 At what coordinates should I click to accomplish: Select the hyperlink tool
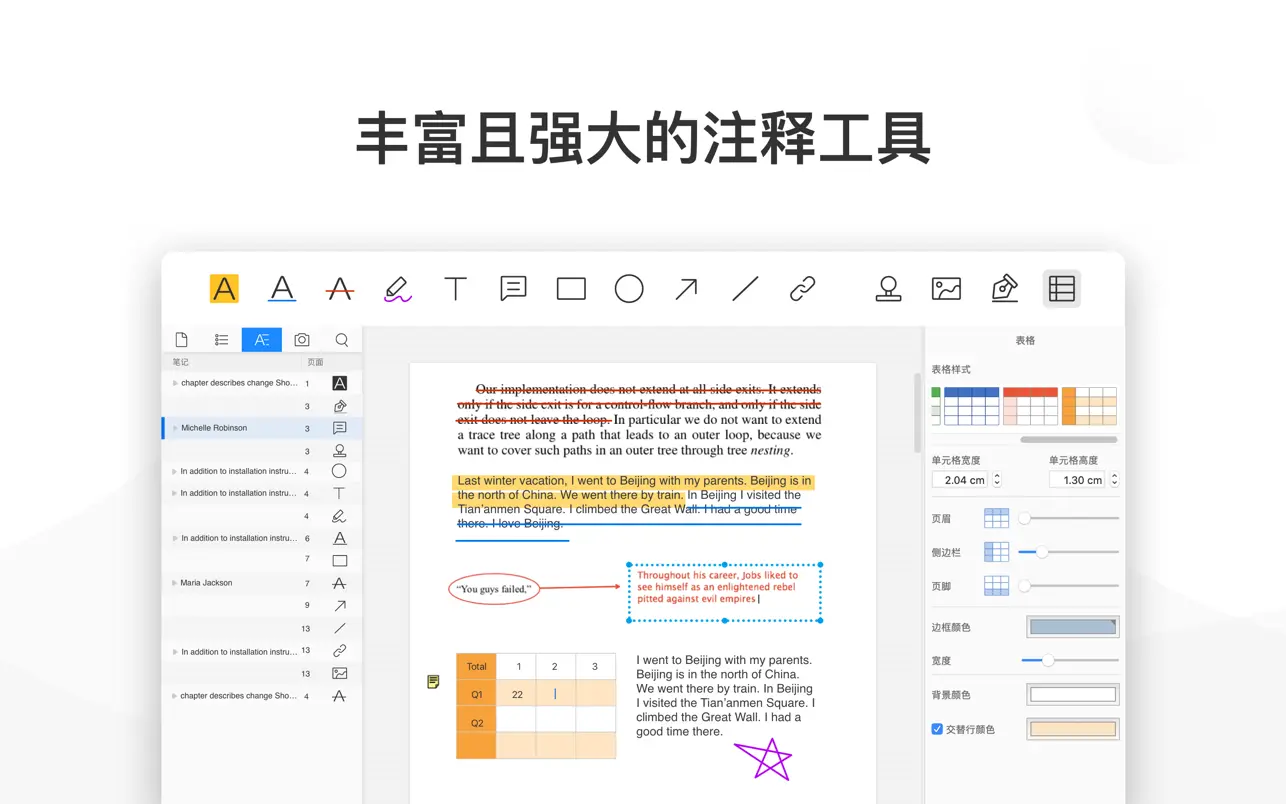tap(802, 289)
